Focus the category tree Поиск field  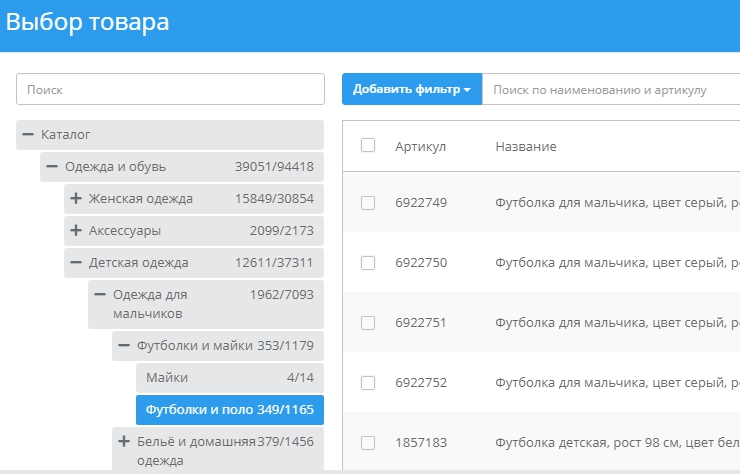(x=170, y=89)
